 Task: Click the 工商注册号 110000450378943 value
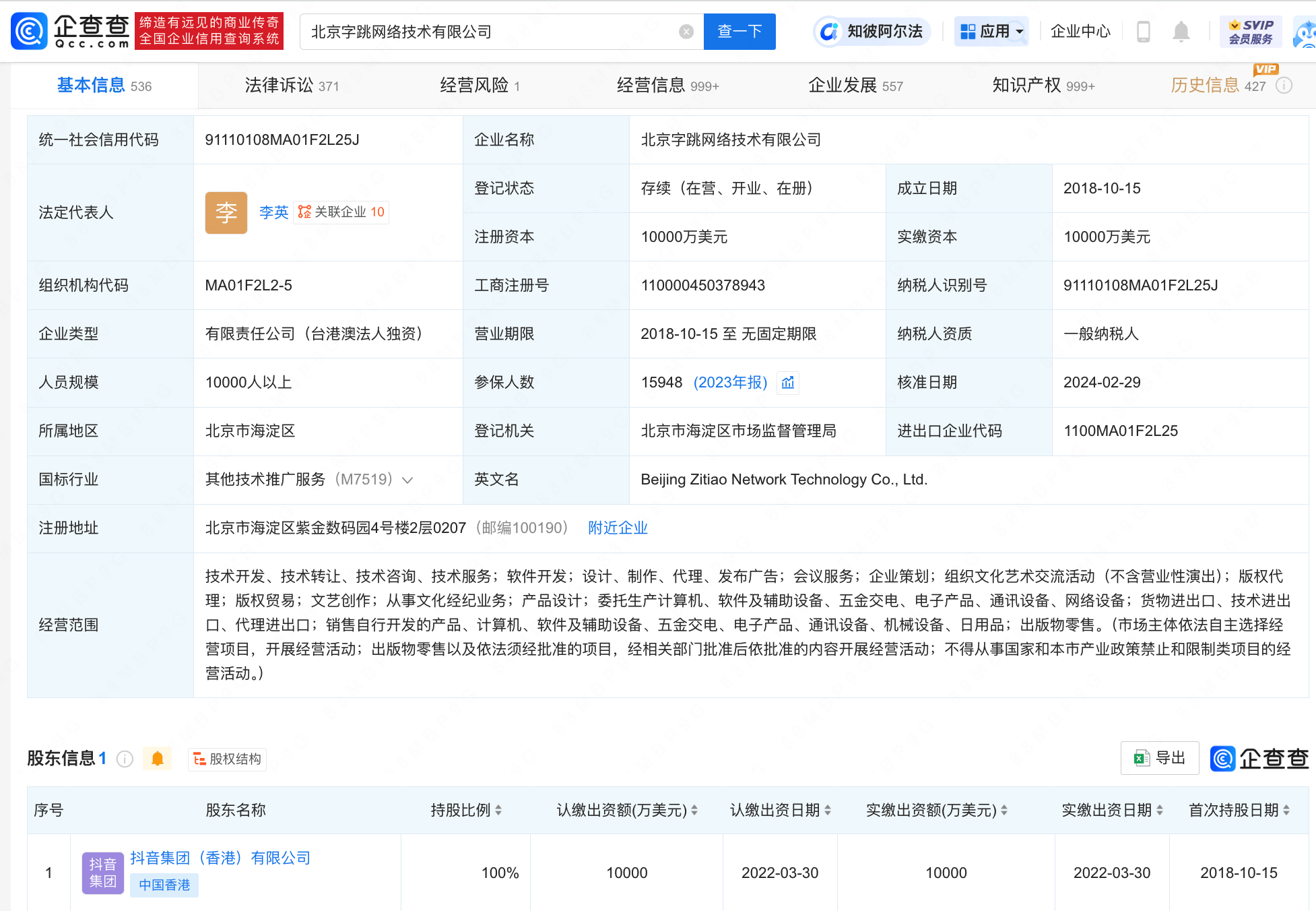tap(703, 286)
